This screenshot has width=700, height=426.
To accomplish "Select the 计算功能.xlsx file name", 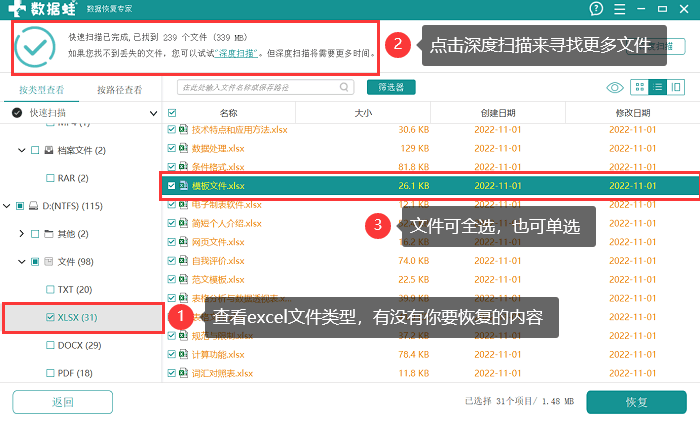I will (x=218, y=355).
